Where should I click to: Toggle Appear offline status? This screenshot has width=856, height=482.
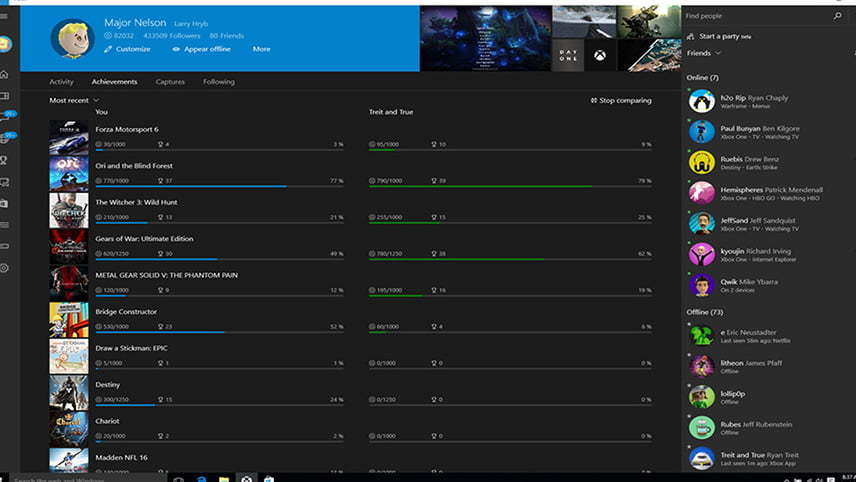(x=201, y=49)
